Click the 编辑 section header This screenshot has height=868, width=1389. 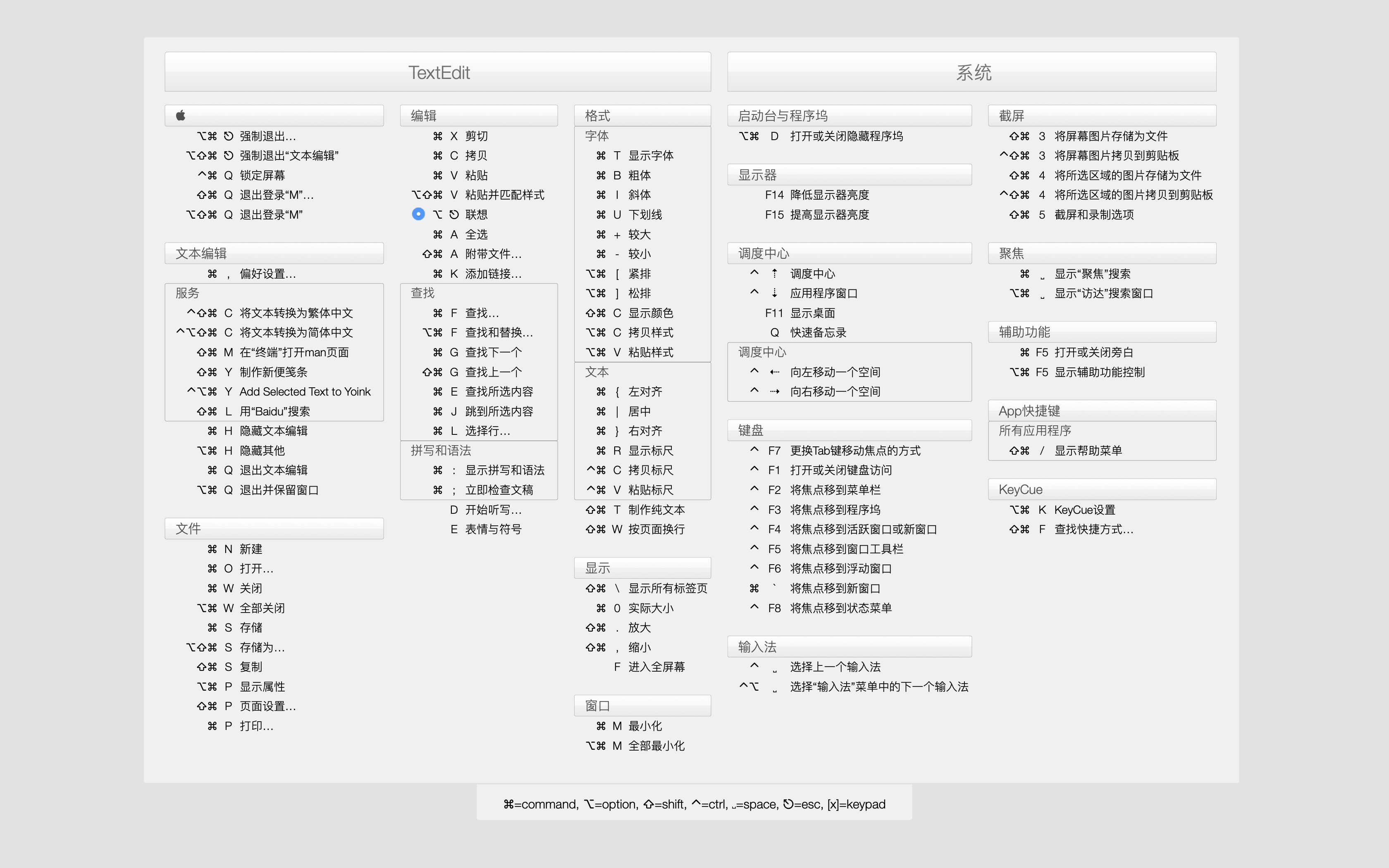coord(479,115)
